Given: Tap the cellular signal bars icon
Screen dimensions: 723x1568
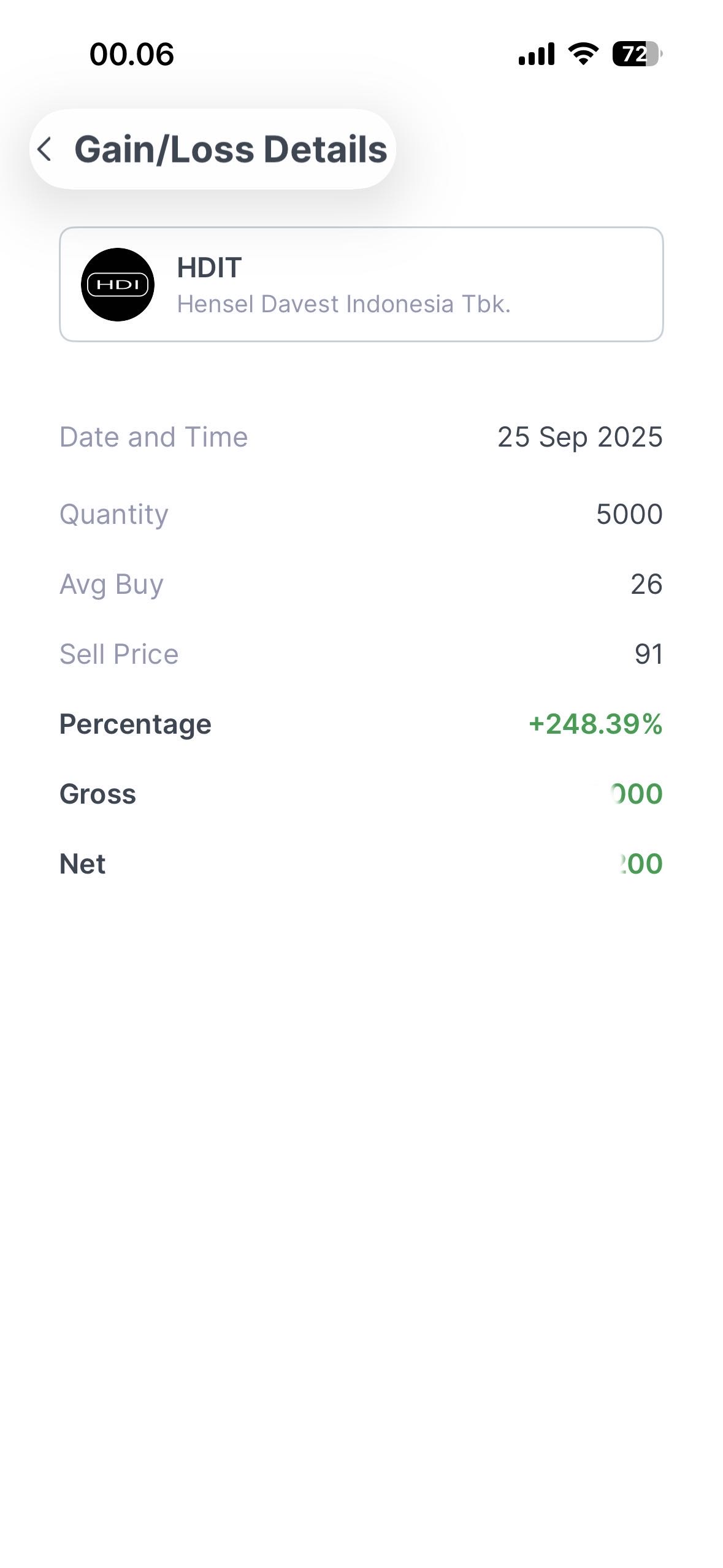Looking at the screenshot, I should (536, 54).
